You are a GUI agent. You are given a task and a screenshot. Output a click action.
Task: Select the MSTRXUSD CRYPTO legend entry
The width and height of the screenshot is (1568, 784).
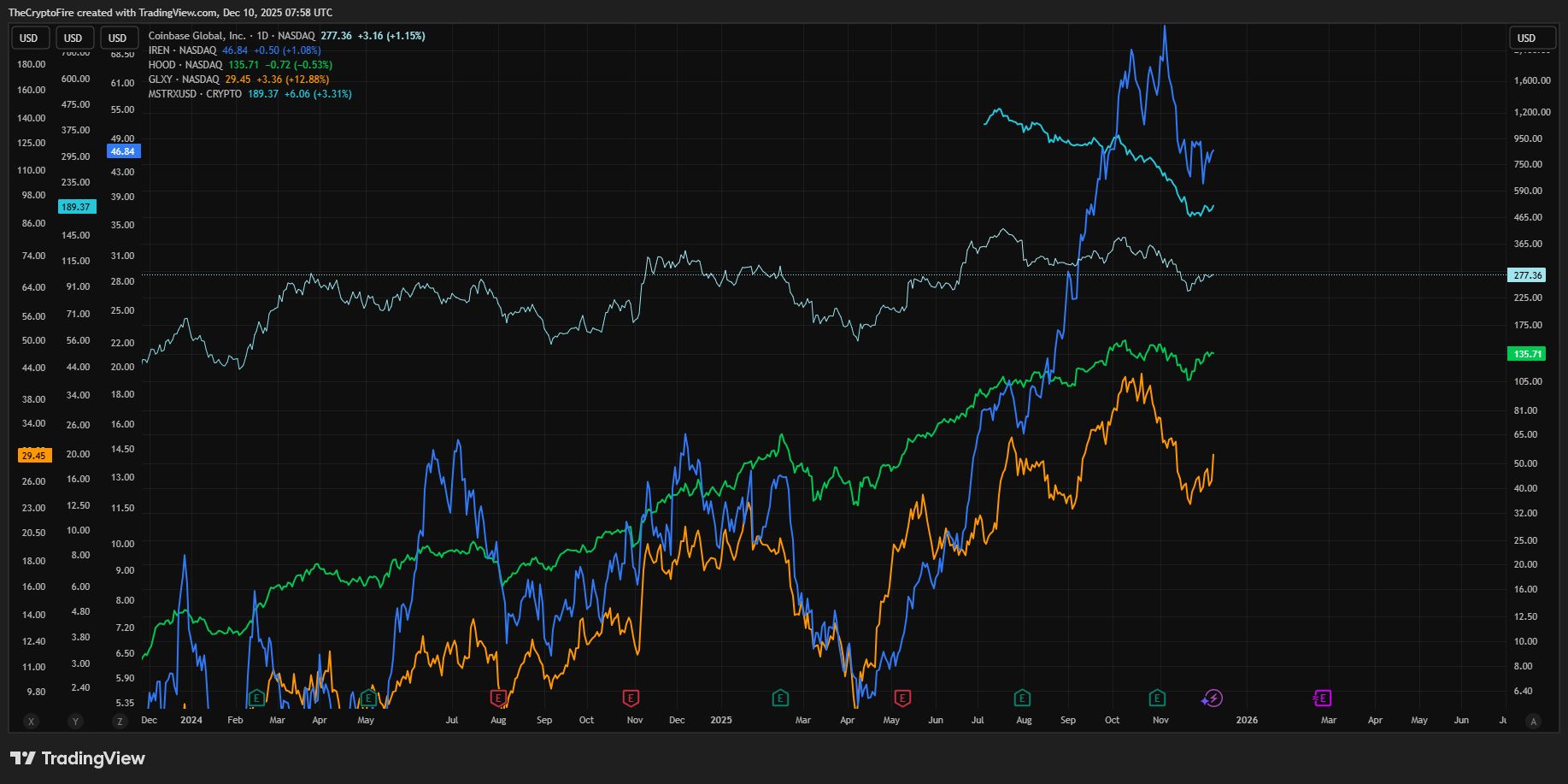(192, 93)
